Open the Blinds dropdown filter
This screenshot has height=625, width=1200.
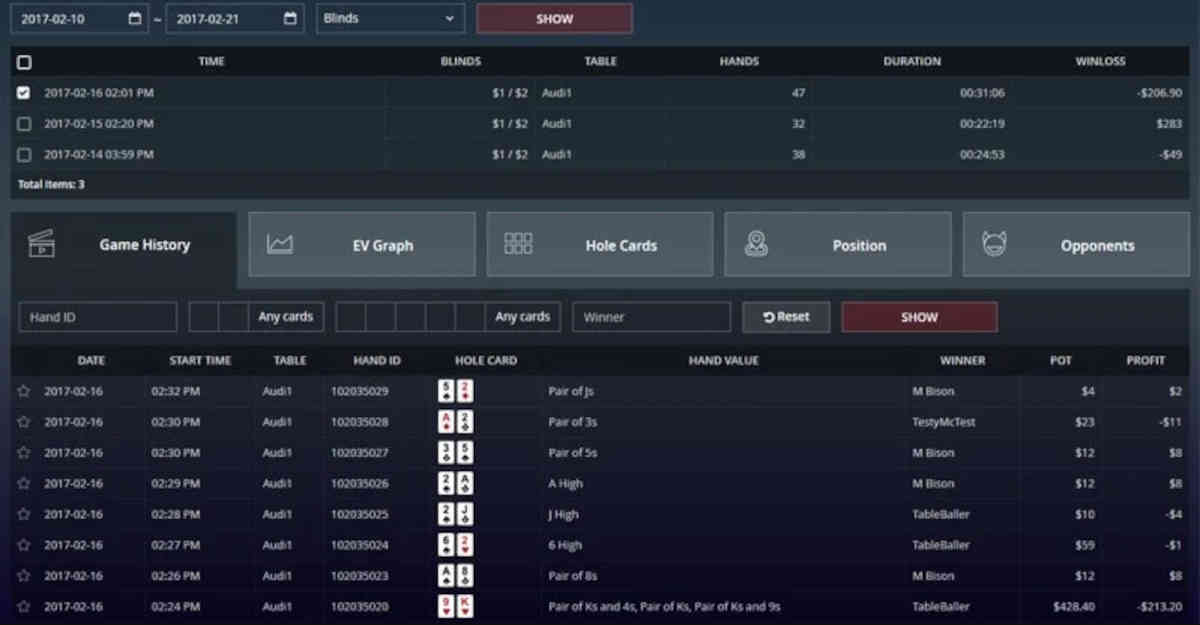point(390,18)
